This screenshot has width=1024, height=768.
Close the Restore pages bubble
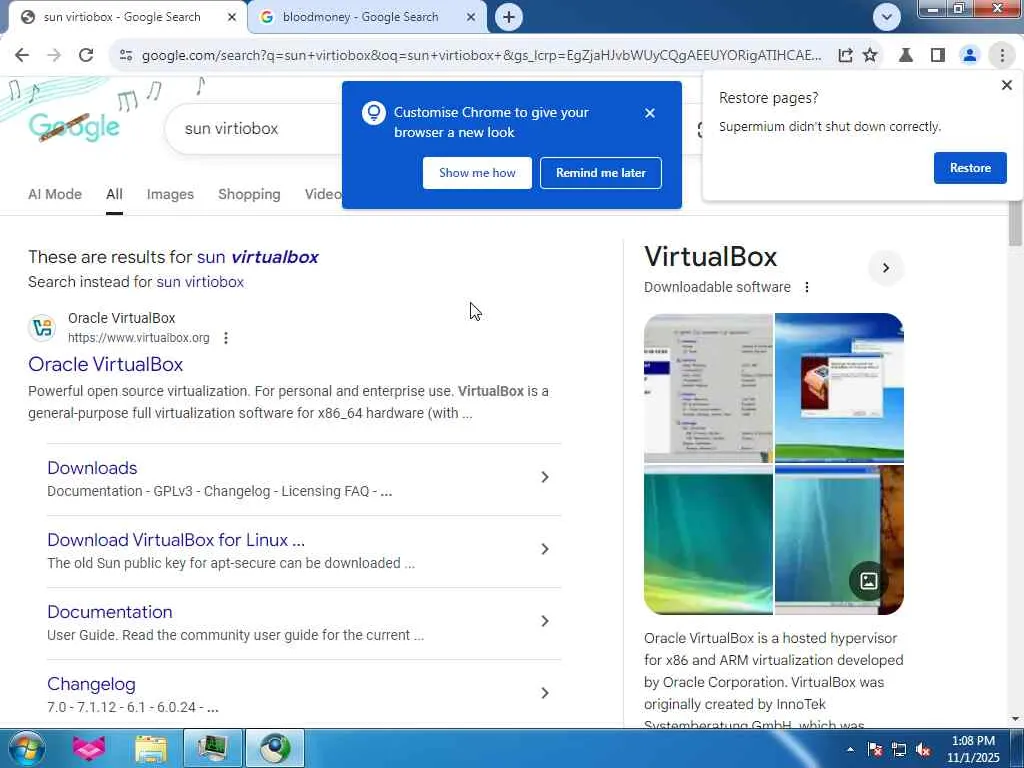pos(1006,85)
